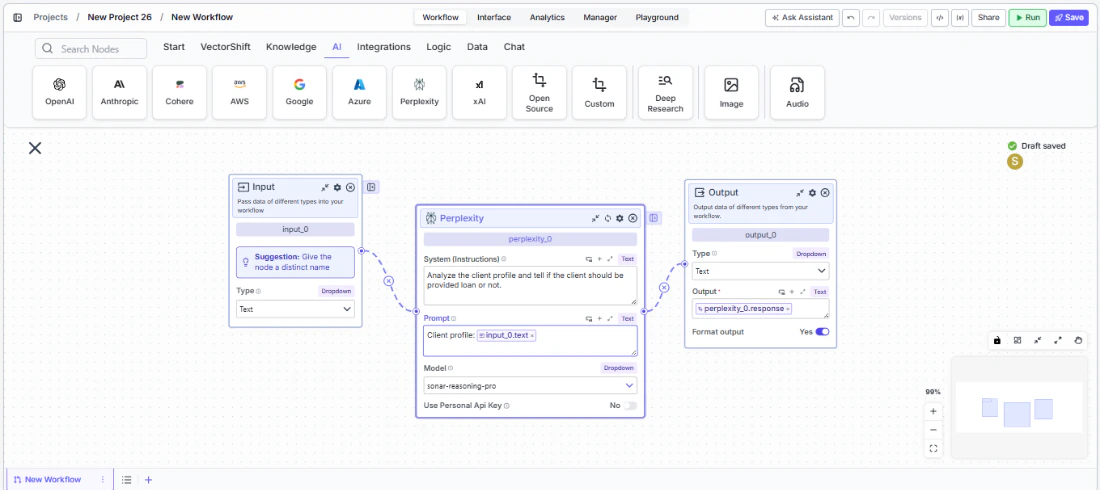Add a Perplexity node from toolbar
This screenshot has height=490, width=1100.
point(420,93)
